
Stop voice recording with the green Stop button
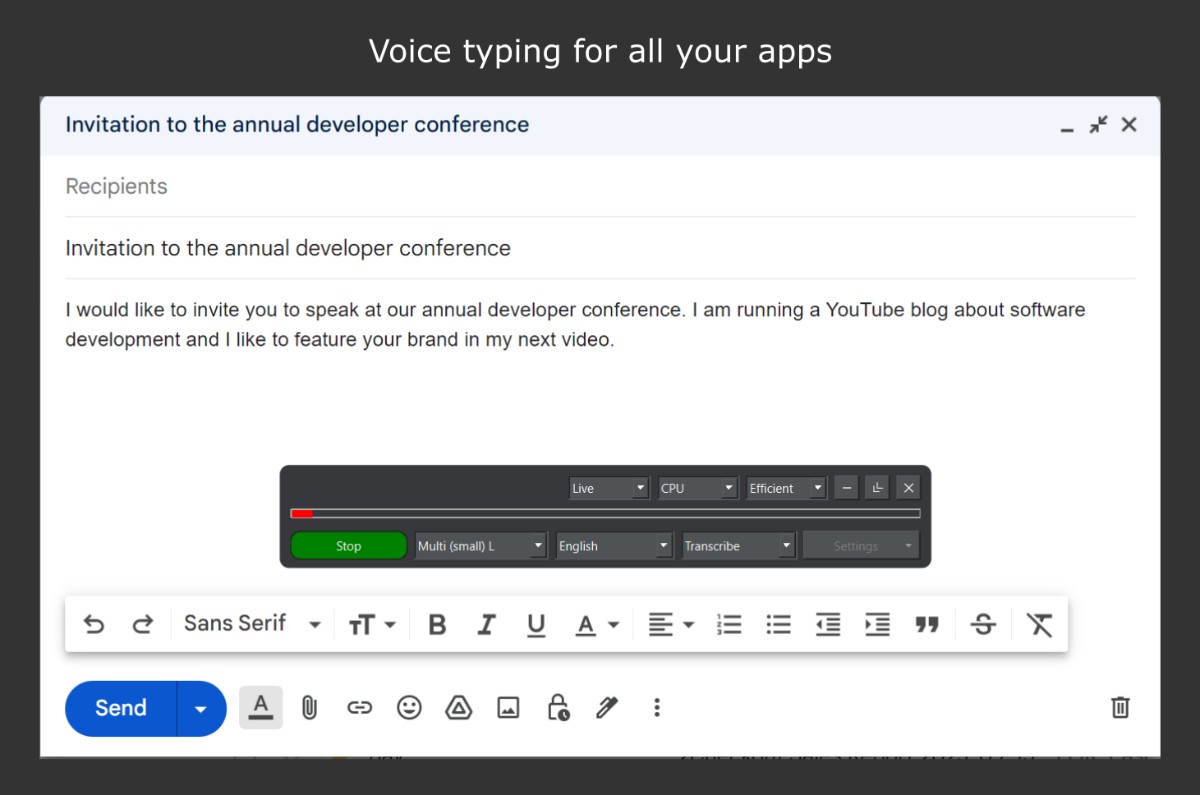click(349, 546)
